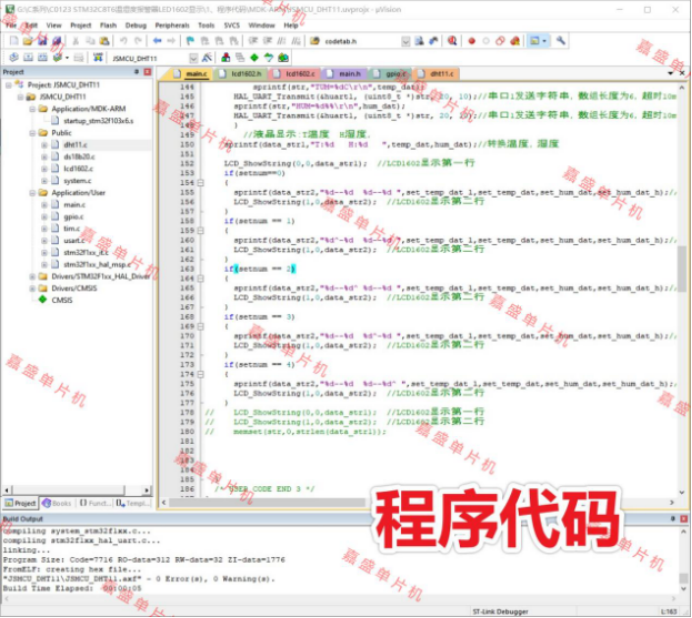Open the Flash menu
The height and width of the screenshot is (618, 692).
[x=108, y=25]
